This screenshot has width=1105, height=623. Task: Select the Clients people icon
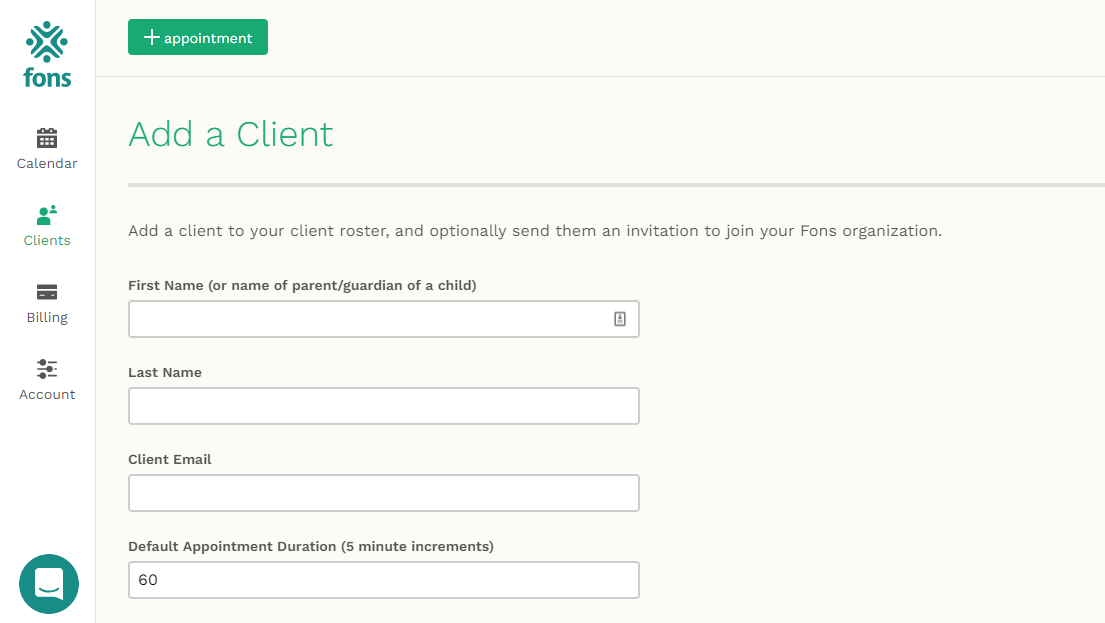tap(47, 214)
